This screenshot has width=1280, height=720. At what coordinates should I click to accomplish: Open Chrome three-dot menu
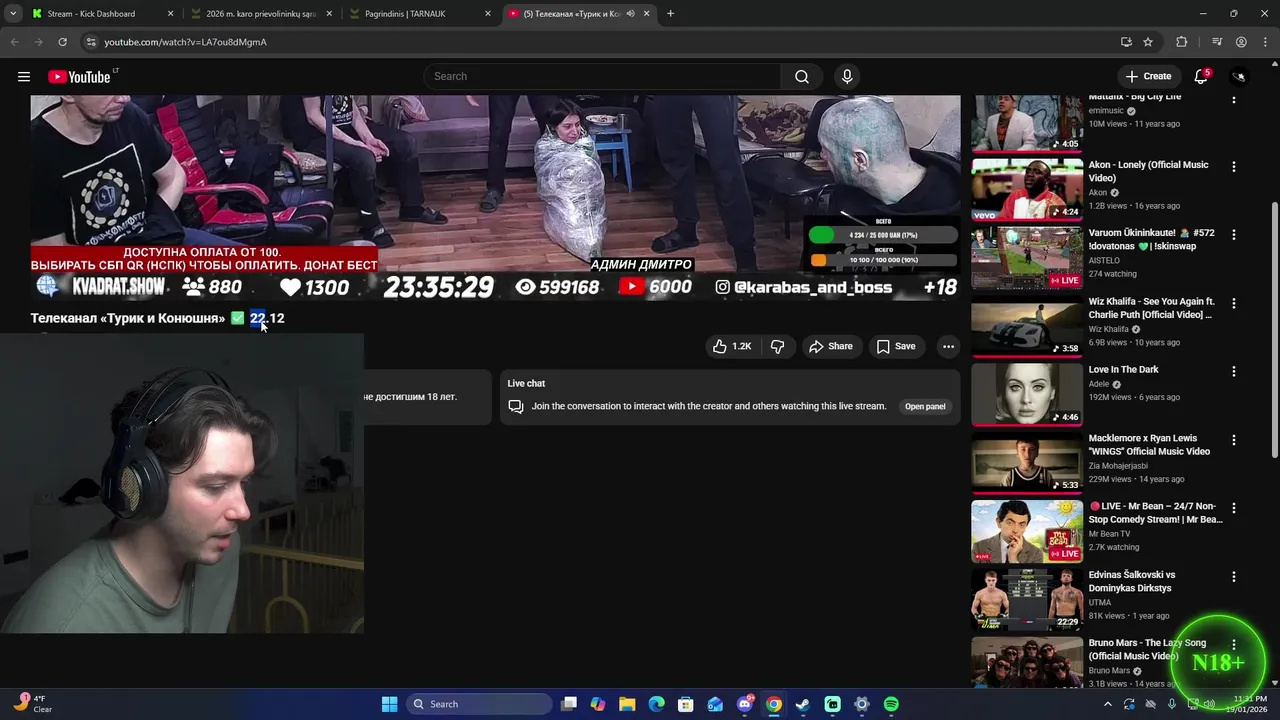coord(1265,42)
